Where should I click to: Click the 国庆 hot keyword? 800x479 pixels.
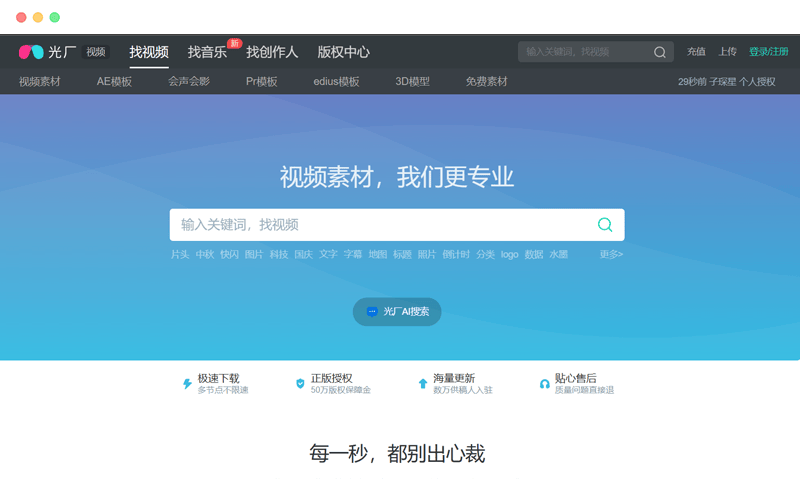click(x=304, y=254)
